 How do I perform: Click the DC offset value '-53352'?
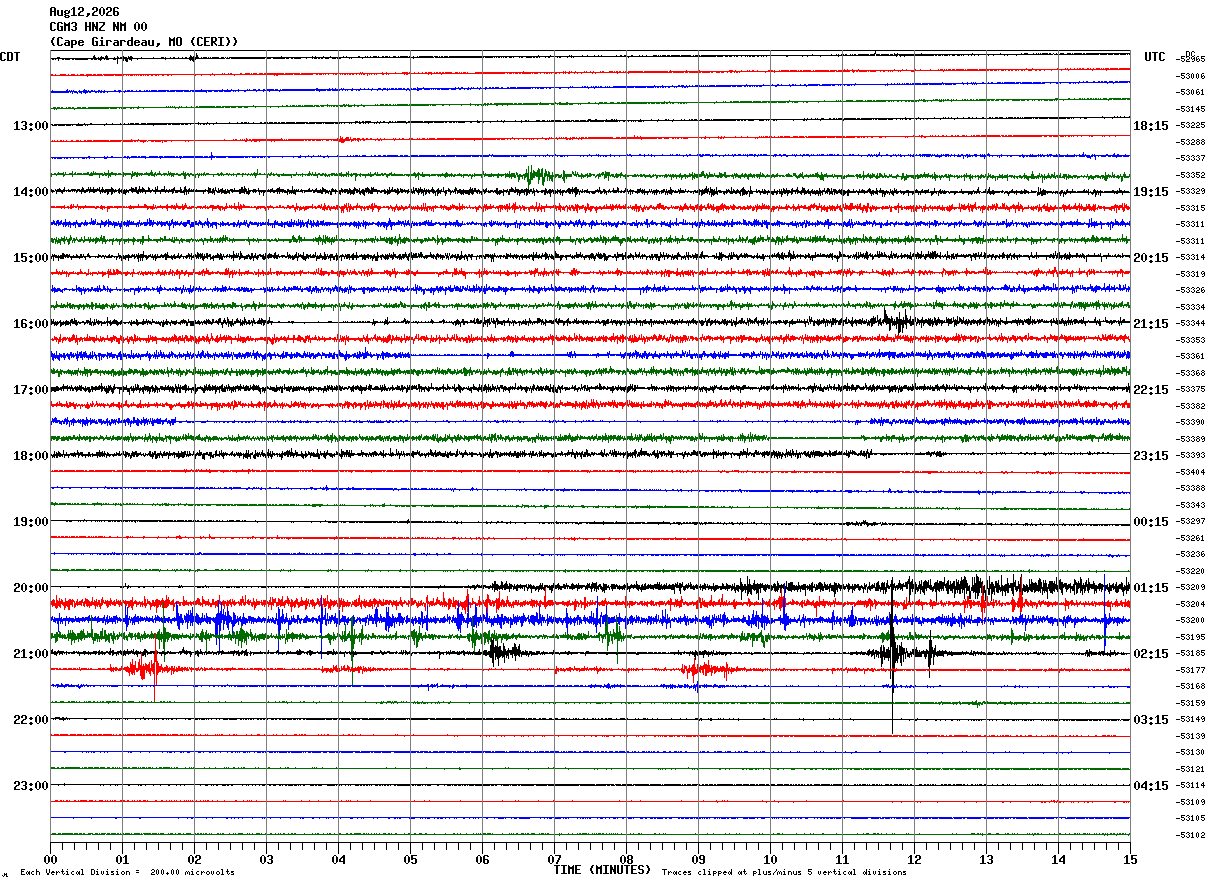(x=1190, y=175)
